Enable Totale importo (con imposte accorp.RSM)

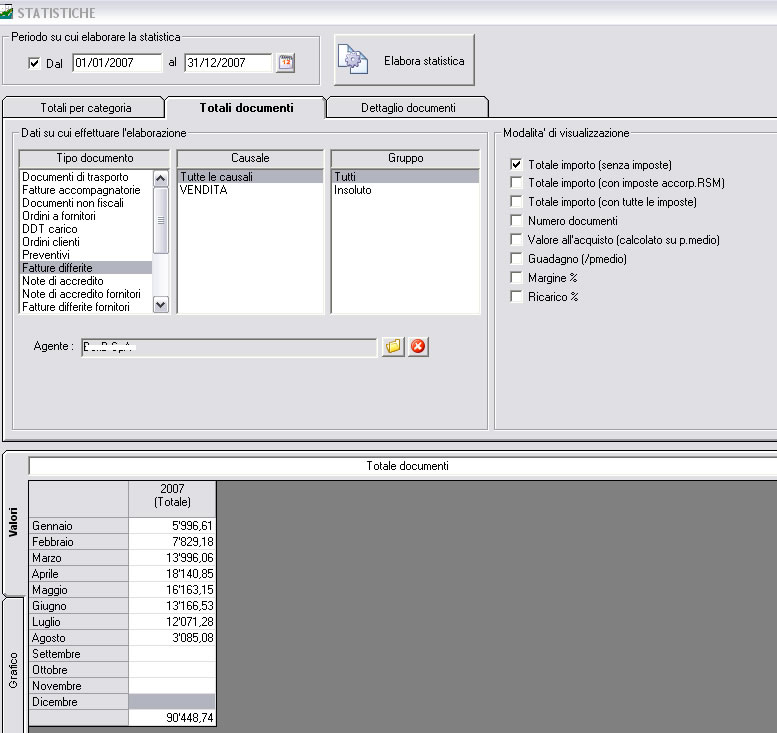pyautogui.click(x=516, y=183)
